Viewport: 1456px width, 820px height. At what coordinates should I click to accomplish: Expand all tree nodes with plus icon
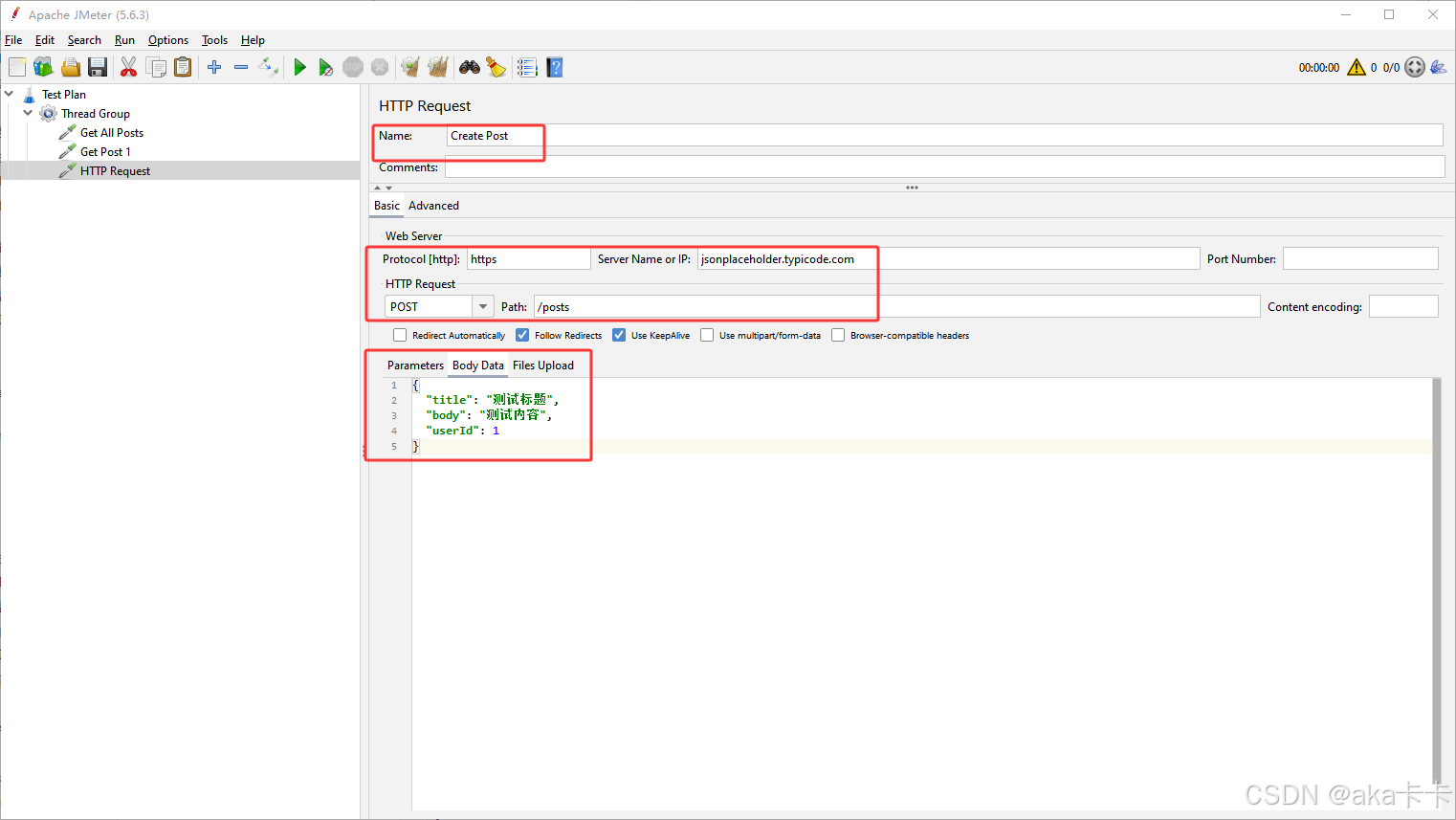coord(214,67)
